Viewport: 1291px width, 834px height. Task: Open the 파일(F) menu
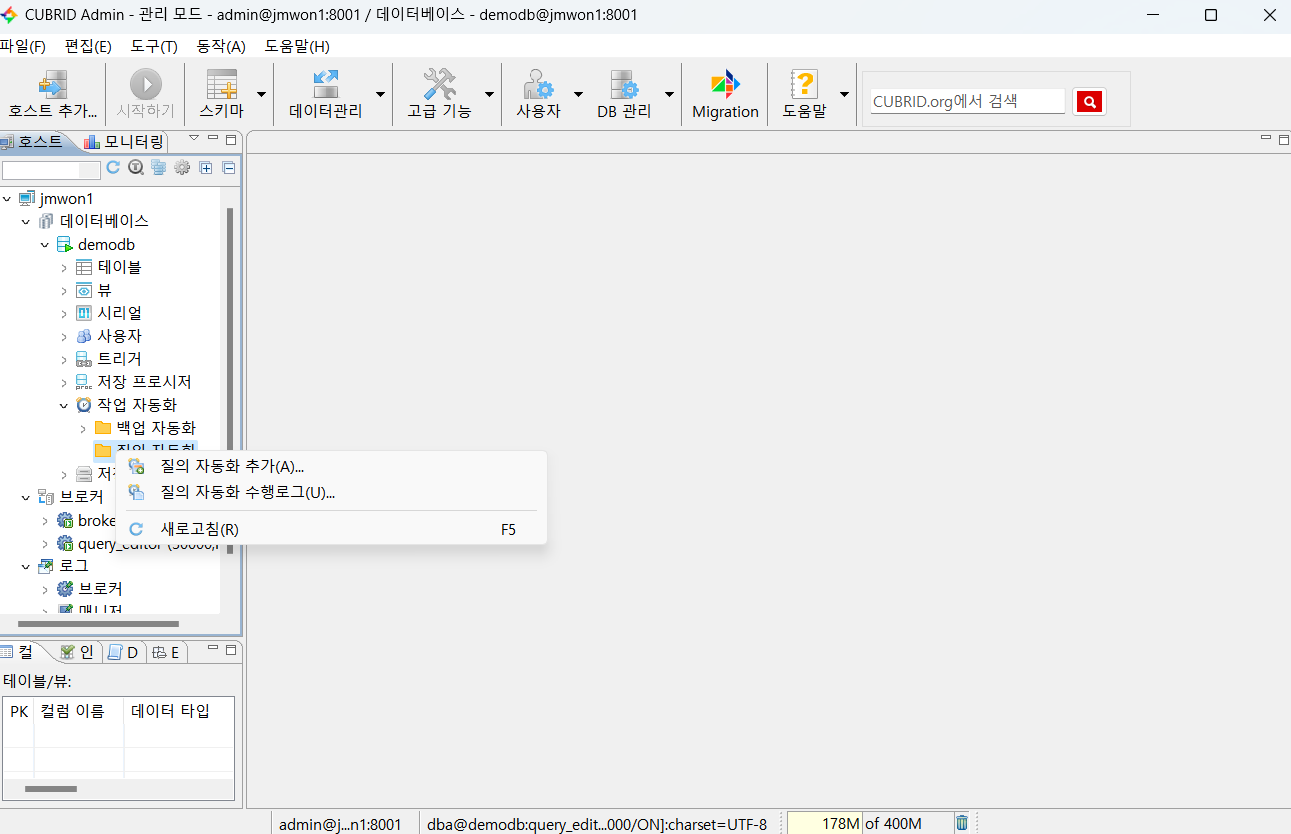[x=23, y=47]
